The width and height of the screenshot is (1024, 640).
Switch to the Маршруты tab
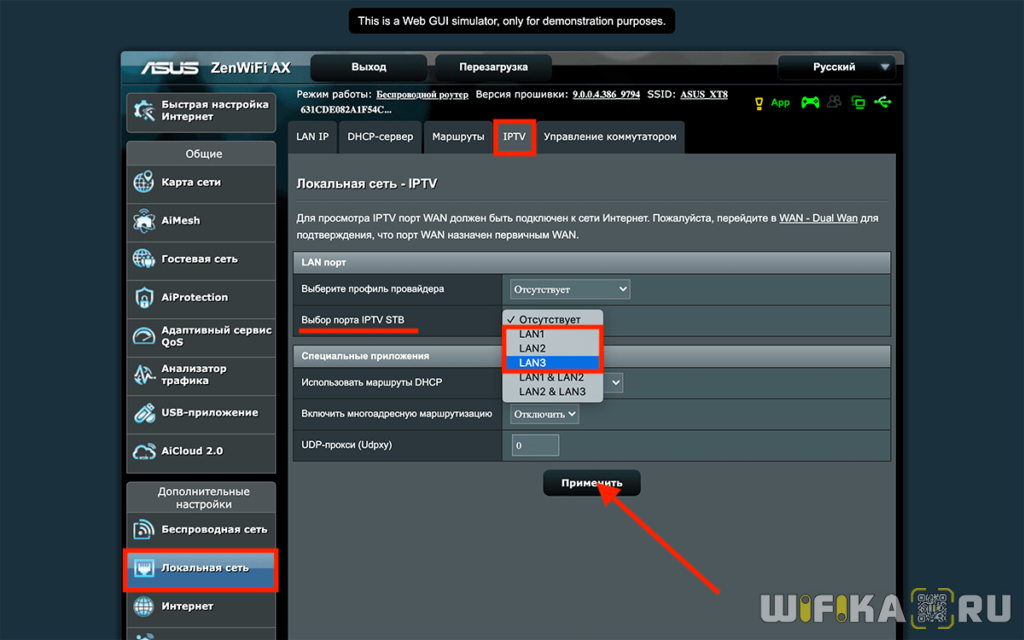[x=458, y=137]
